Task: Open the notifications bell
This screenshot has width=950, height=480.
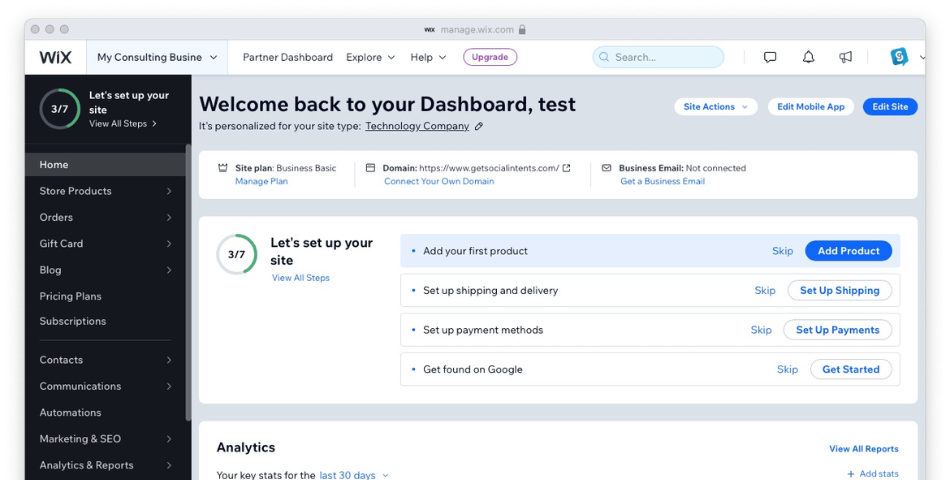Action: pyautogui.click(x=808, y=57)
